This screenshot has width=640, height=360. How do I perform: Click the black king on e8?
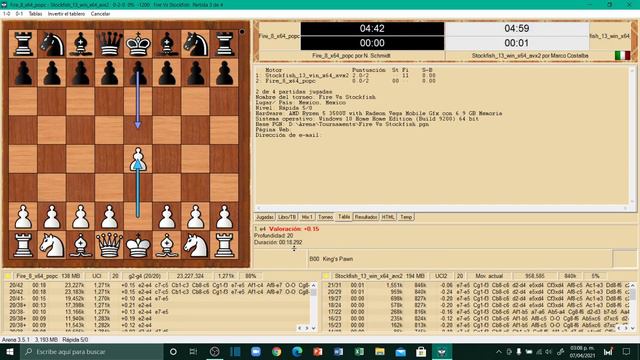pos(138,43)
